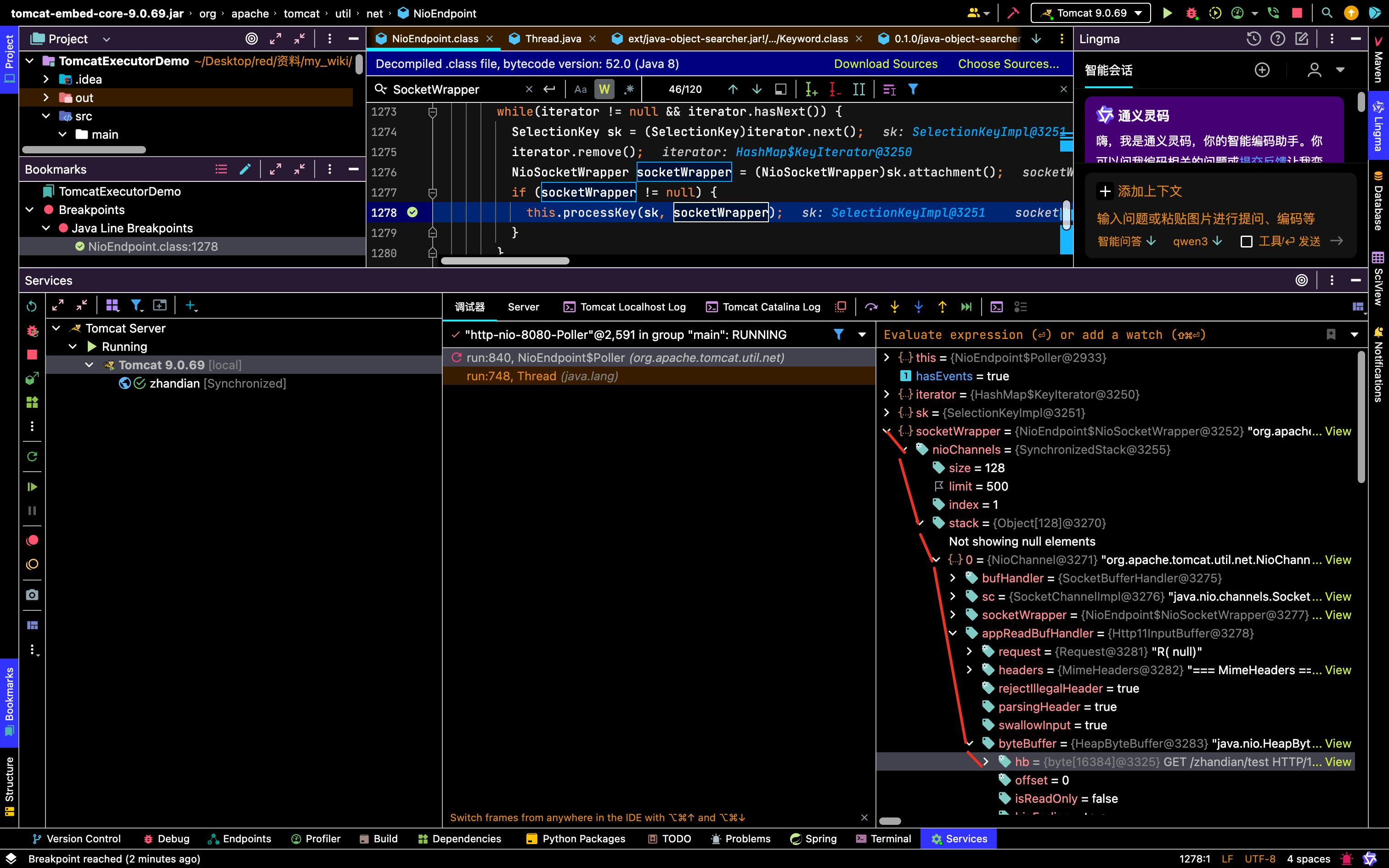The height and width of the screenshot is (868, 1389).
Task: Switch to Tomcat Catalina Log tab
Action: [763, 307]
